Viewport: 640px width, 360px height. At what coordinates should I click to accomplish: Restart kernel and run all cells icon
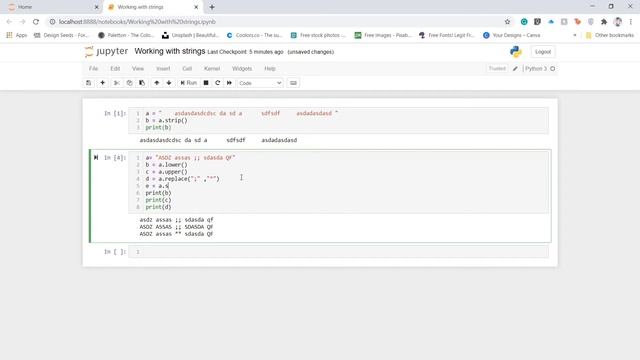pyautogui.click(x=229, y=83)
